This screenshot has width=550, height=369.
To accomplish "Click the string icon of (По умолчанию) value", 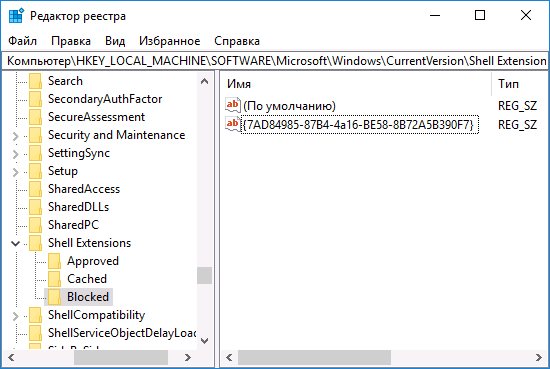I will [x=233, y=105].
